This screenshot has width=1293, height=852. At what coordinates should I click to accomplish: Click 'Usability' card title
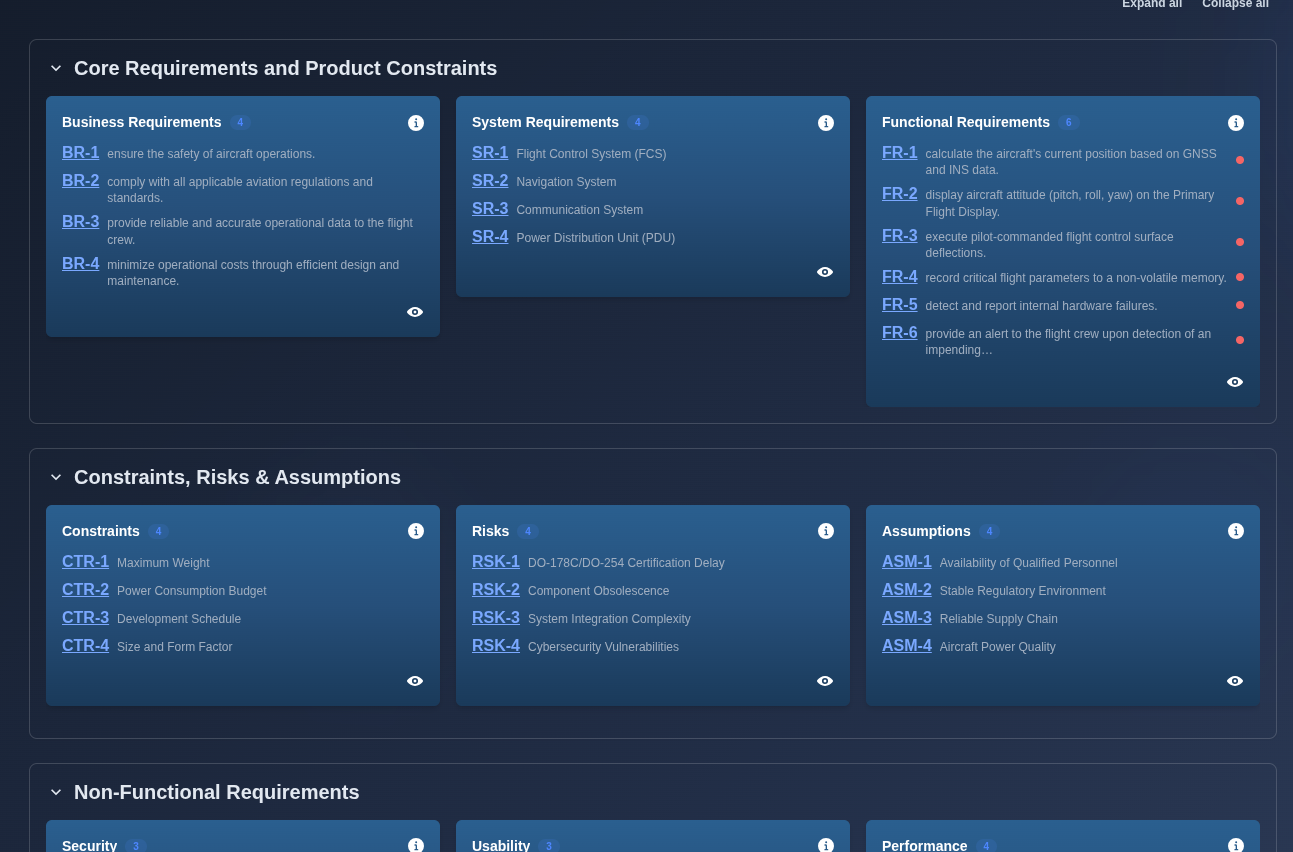(501, 845)
